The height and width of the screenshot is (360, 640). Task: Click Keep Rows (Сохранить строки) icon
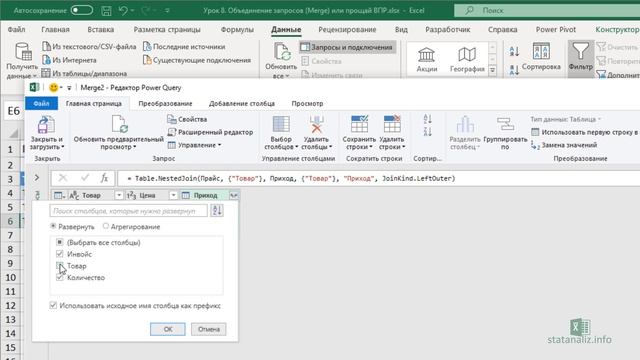click(359, 124)
